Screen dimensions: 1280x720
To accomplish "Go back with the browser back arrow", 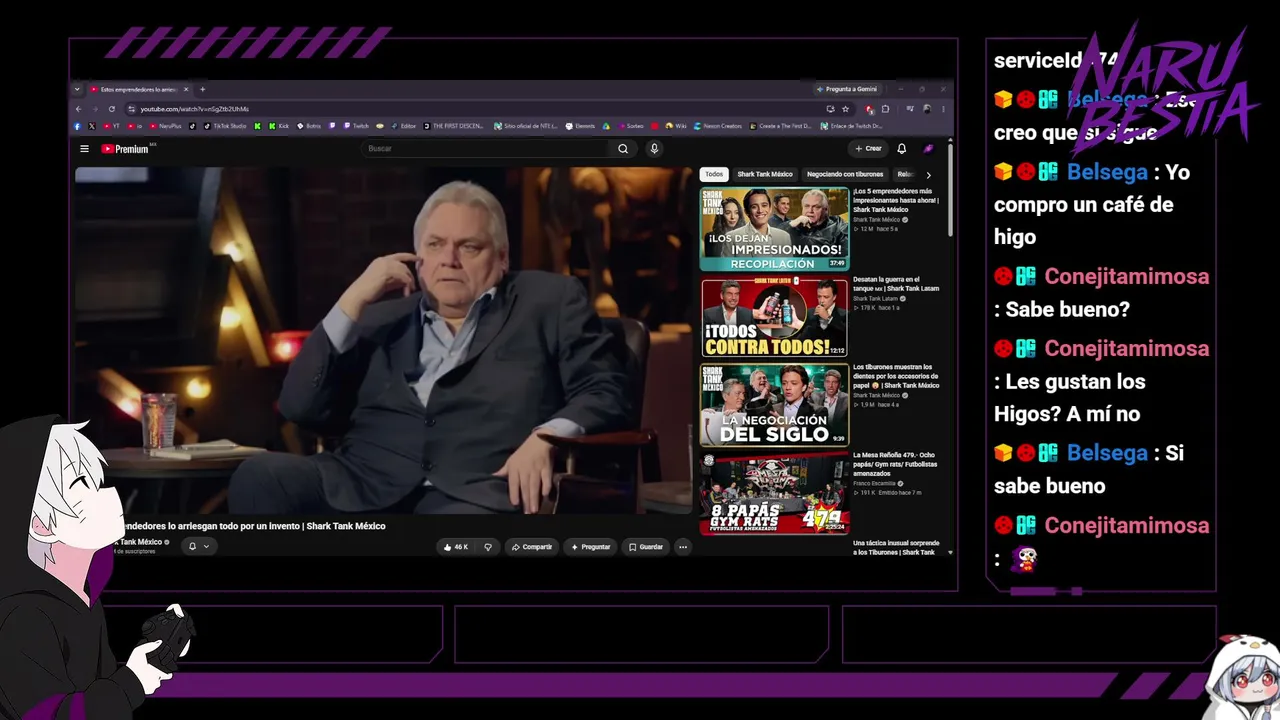I will pos(78,109).
